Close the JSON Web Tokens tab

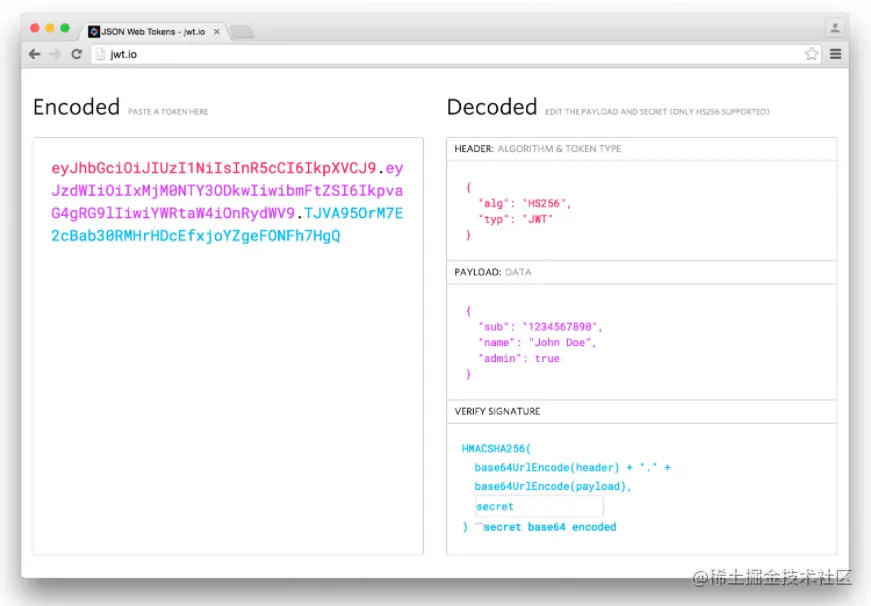(x=217, y=32)
